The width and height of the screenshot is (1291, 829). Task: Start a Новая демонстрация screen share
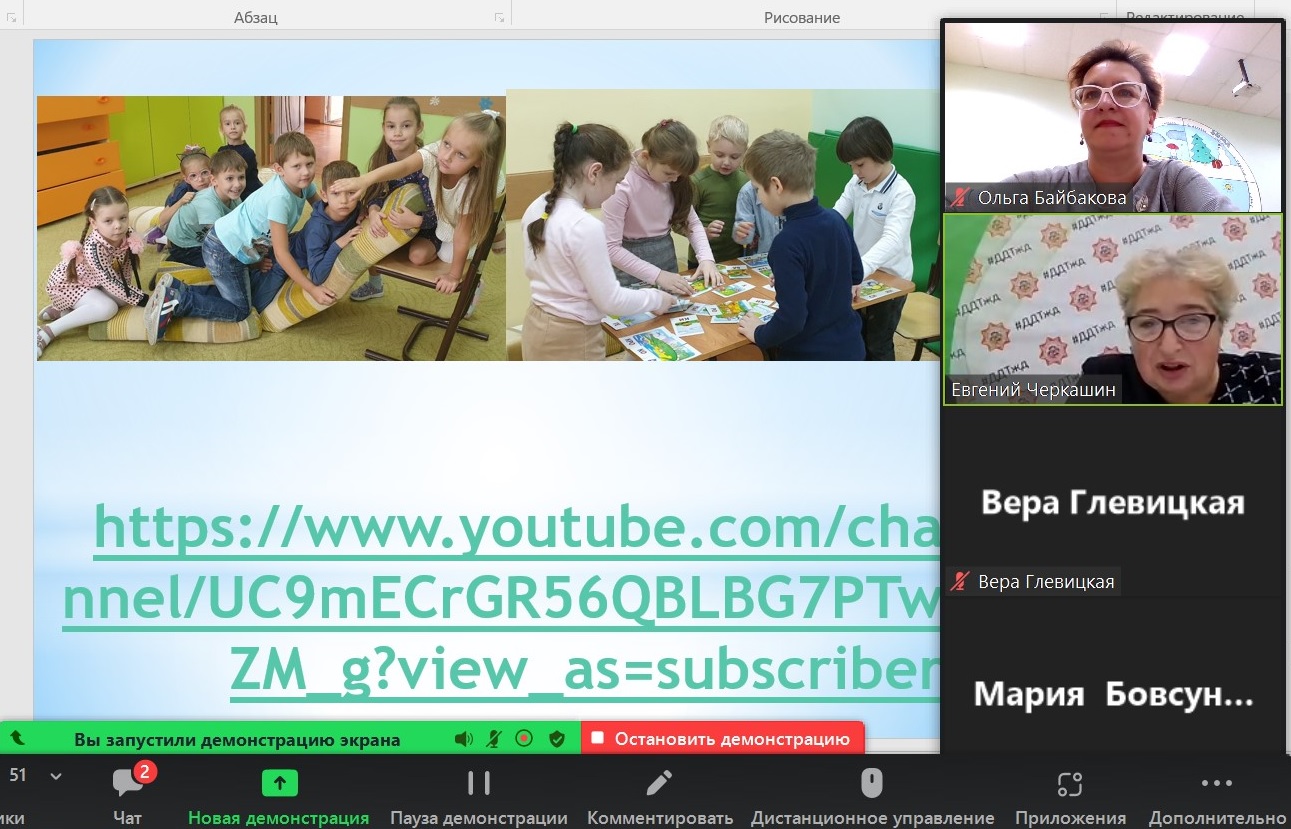click(x=279, y=796)
